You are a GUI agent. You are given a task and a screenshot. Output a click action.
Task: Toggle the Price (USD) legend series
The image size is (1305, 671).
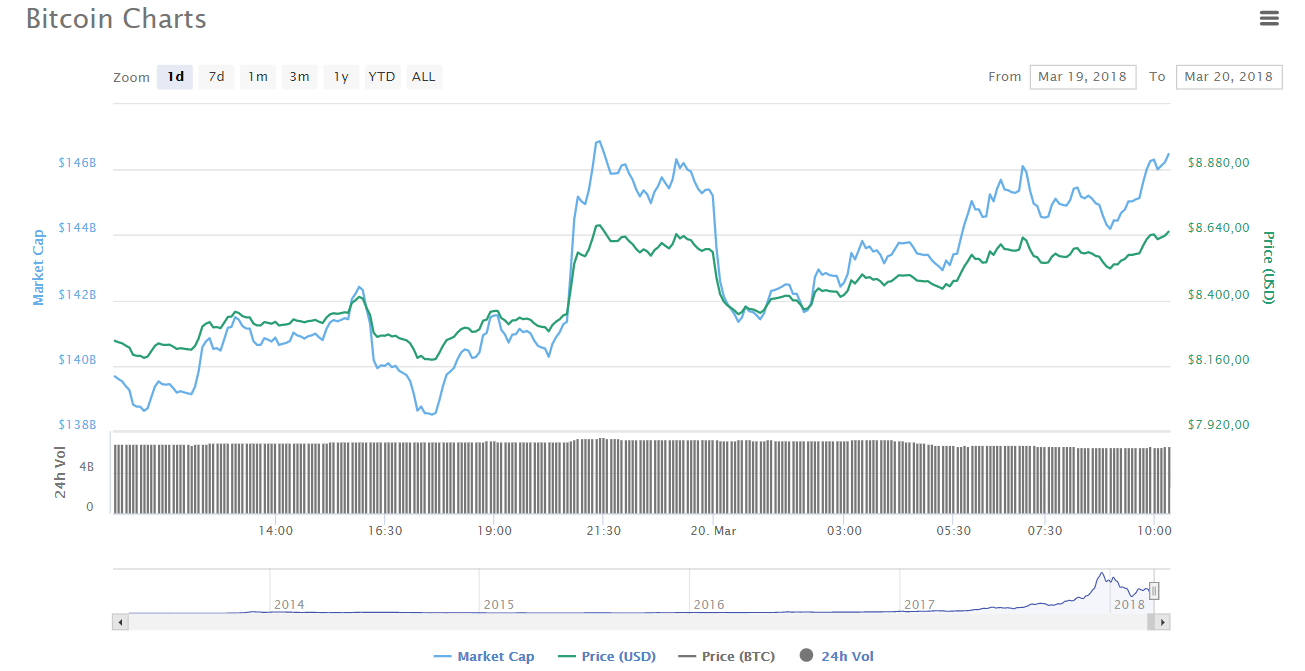(x=606, y=657)
